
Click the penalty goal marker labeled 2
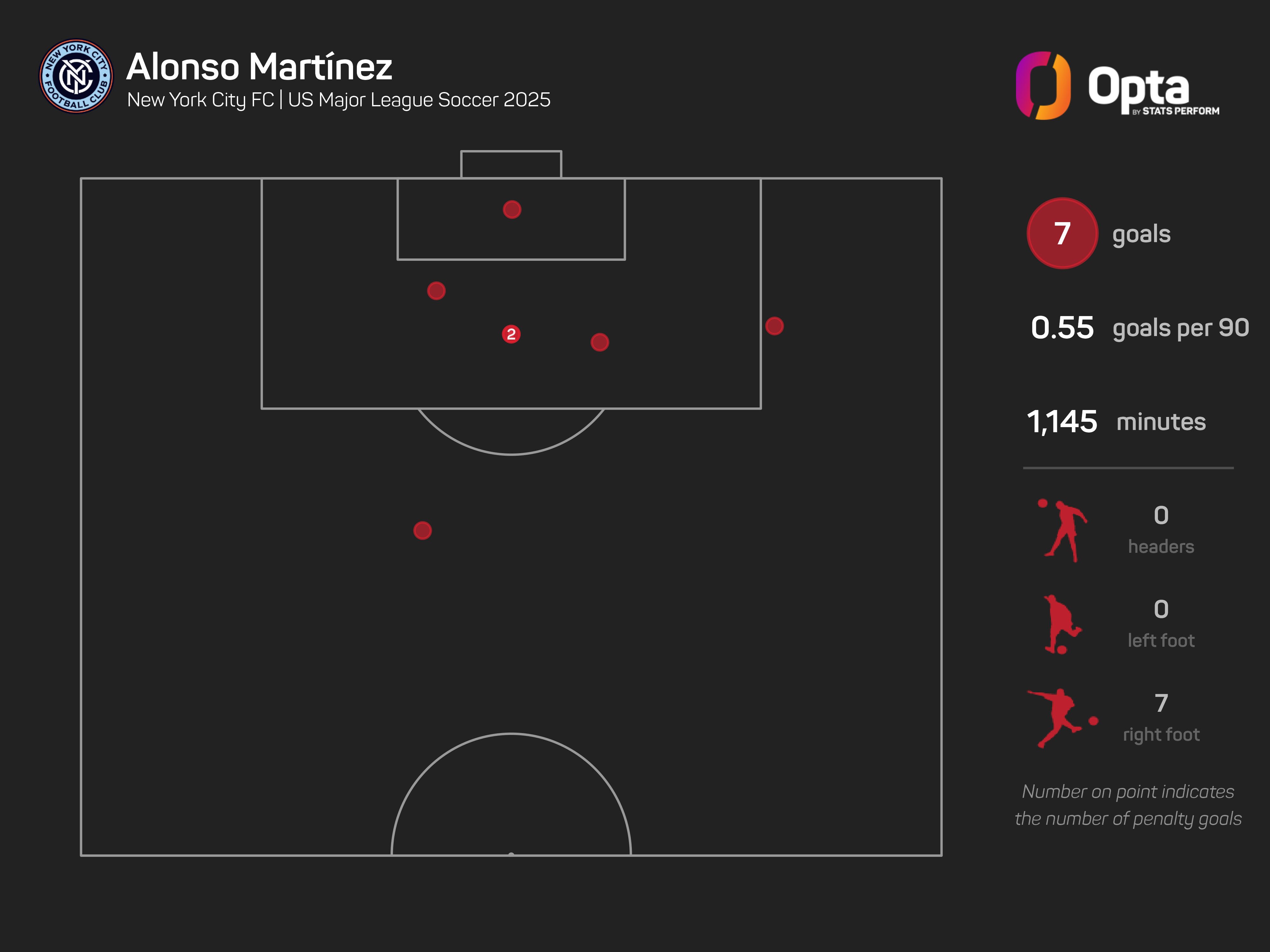click(511, 334)
